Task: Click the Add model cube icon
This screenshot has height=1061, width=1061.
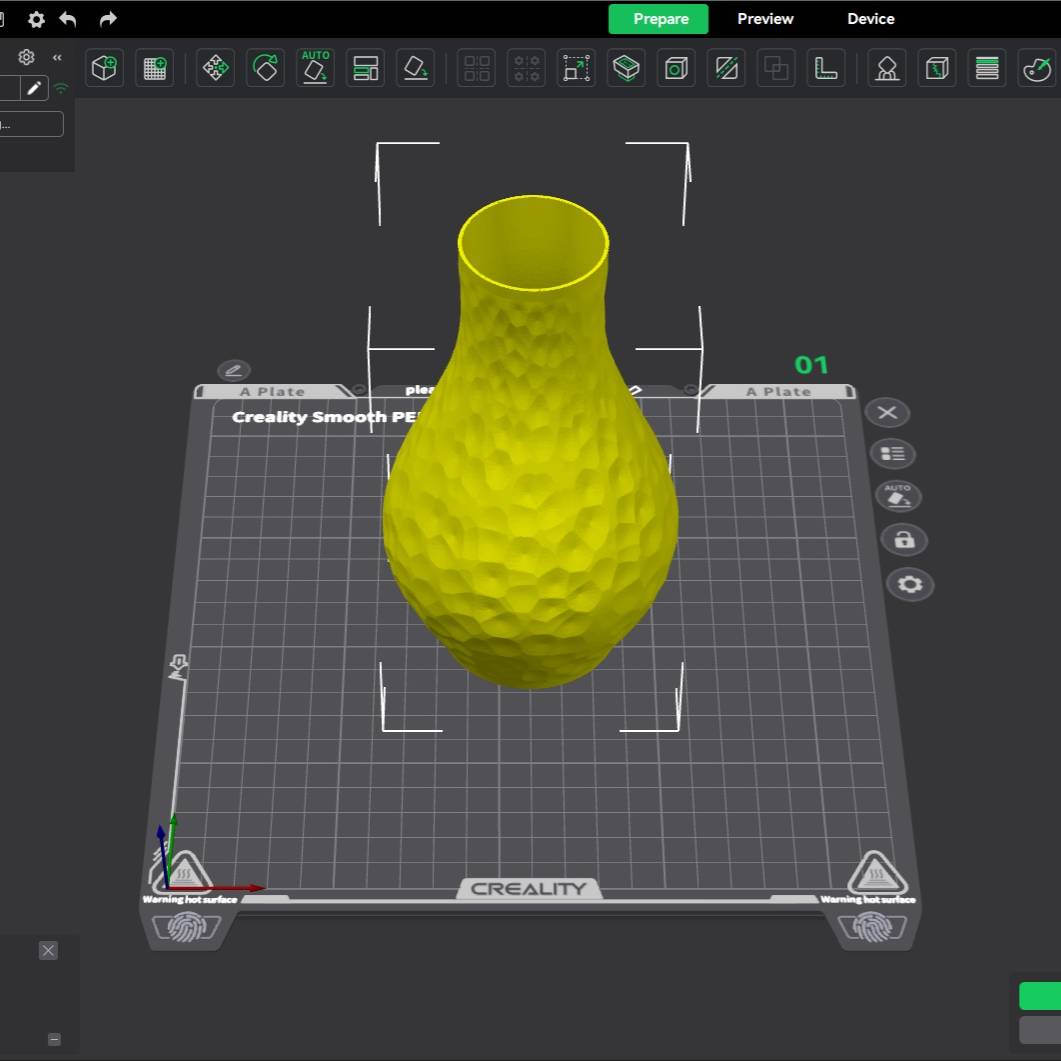Action: coord(104,68)
